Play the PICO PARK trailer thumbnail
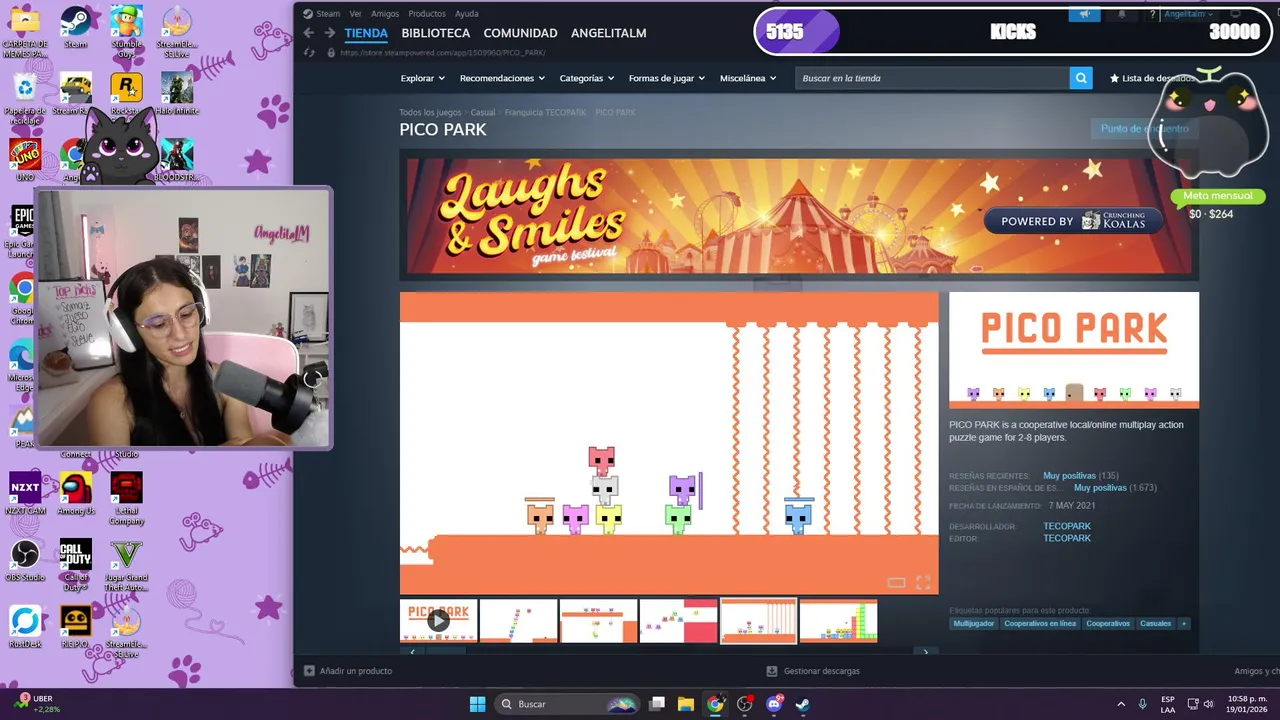 (438, 621)
